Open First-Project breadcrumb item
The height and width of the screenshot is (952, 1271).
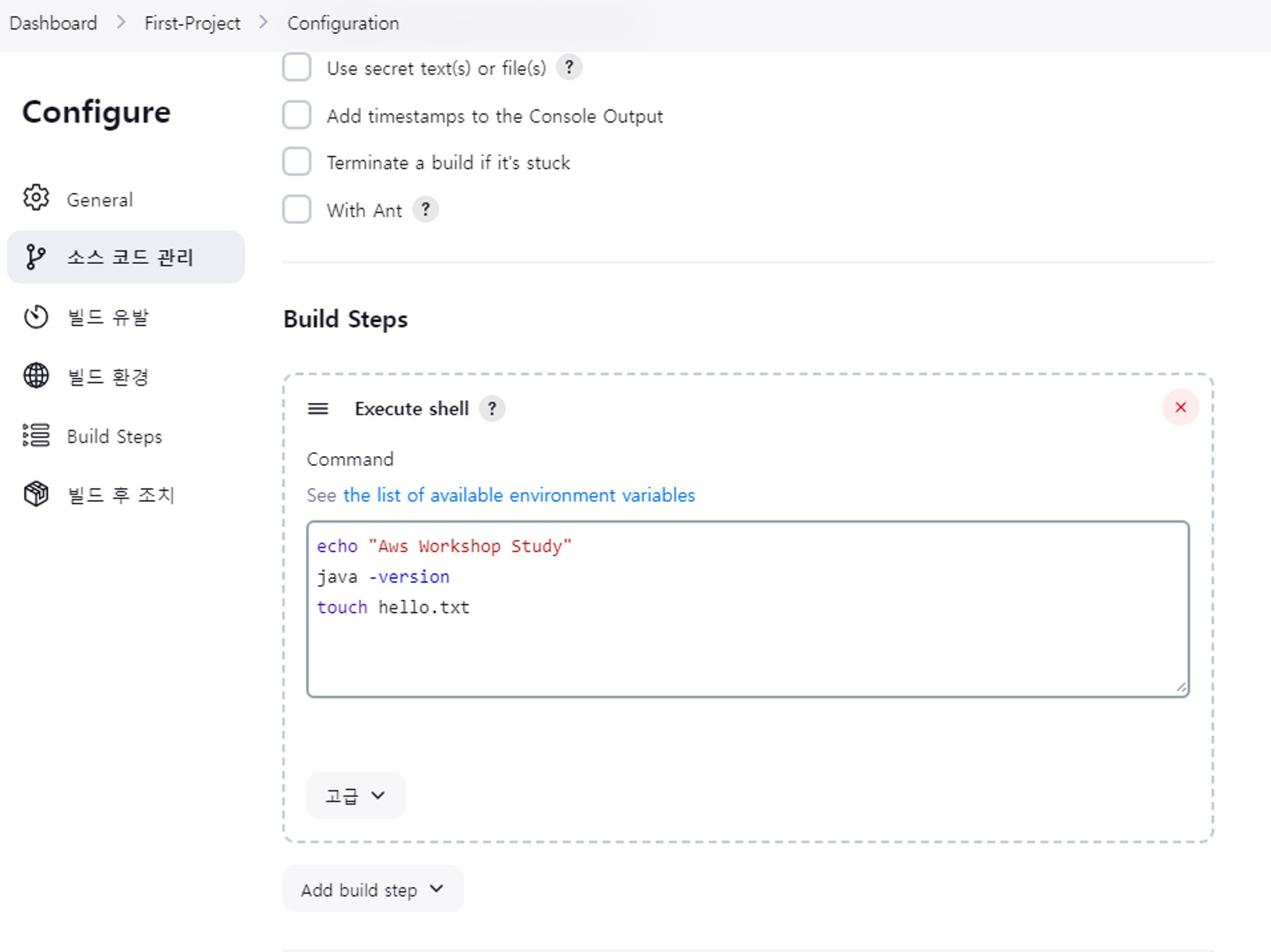coord(192,23)
